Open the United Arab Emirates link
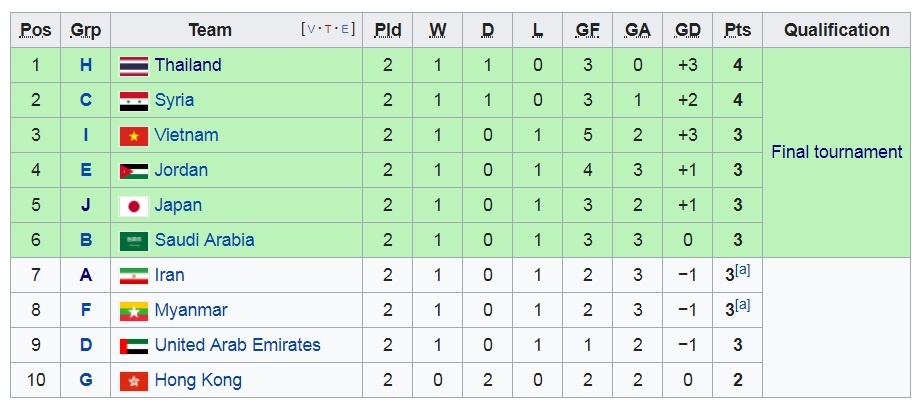This screenshot has width=921, height=407. point(237,345)
